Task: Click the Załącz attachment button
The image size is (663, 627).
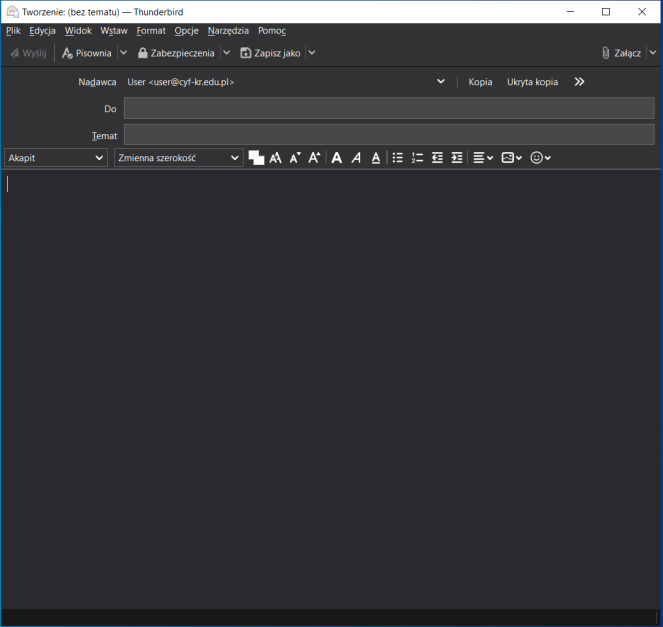Action: click(x=621, y=53)
